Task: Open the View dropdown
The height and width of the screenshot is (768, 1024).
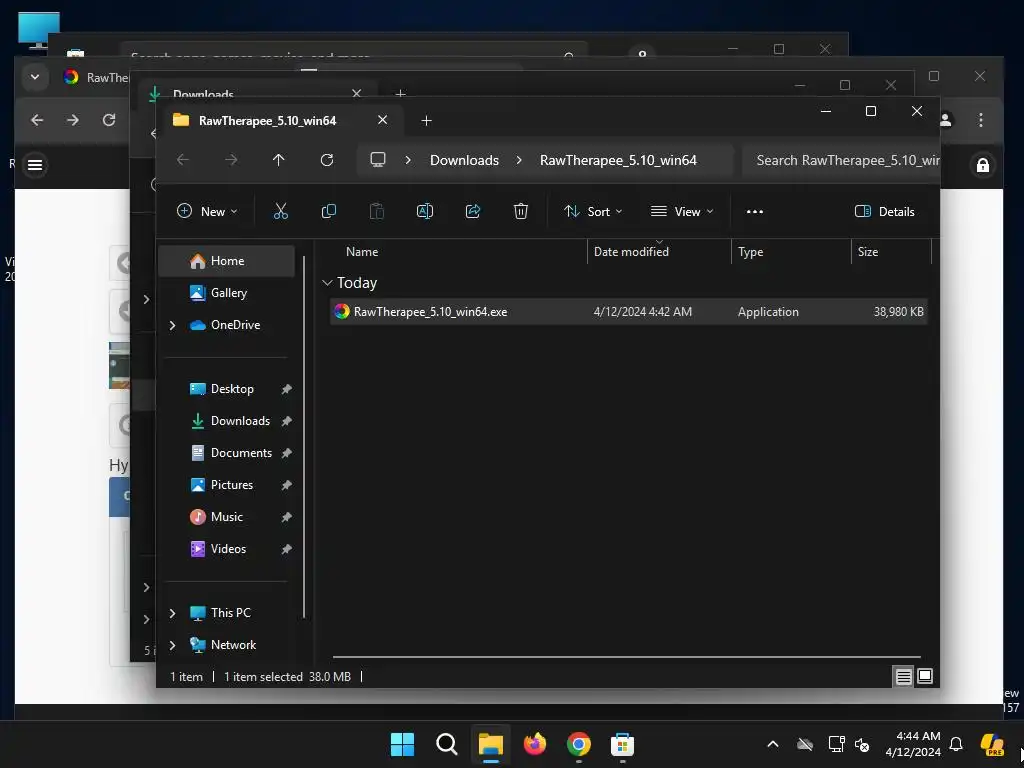Action: pos(682,212)
